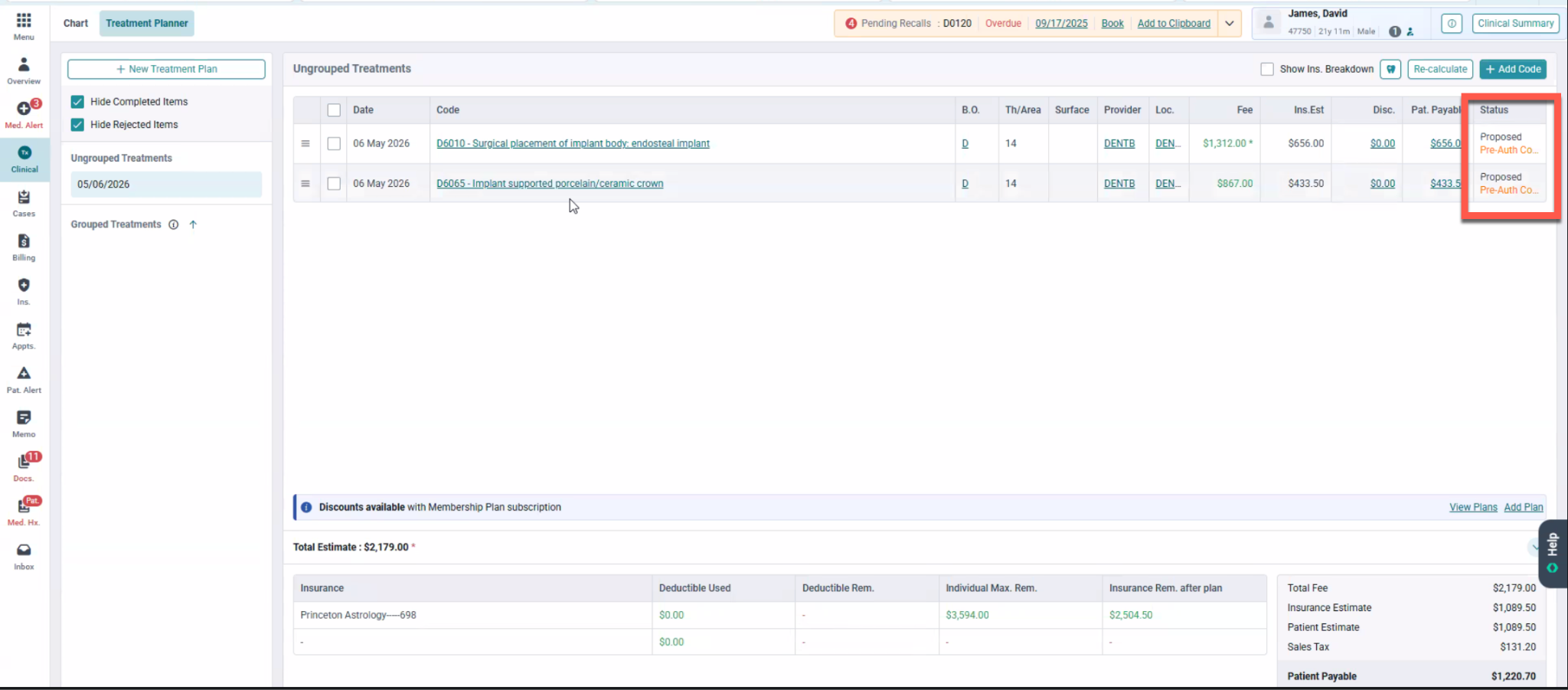Screen dimensions: 1568x690
Task: Click drag handle on D6065 row
Action: pyautogui.click(x=305, y=183)
